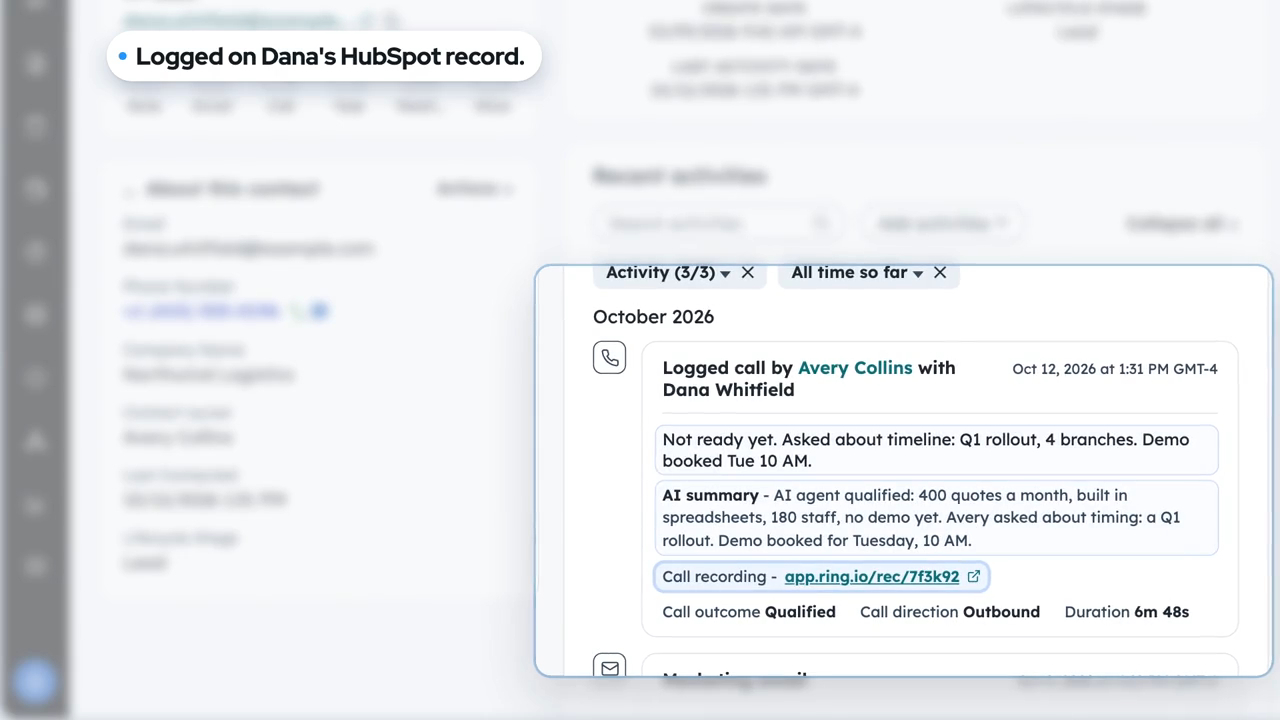This screenshot has height=720, width=1280.
Task: Clear the All time so far filter
Action: coord(940,273)
